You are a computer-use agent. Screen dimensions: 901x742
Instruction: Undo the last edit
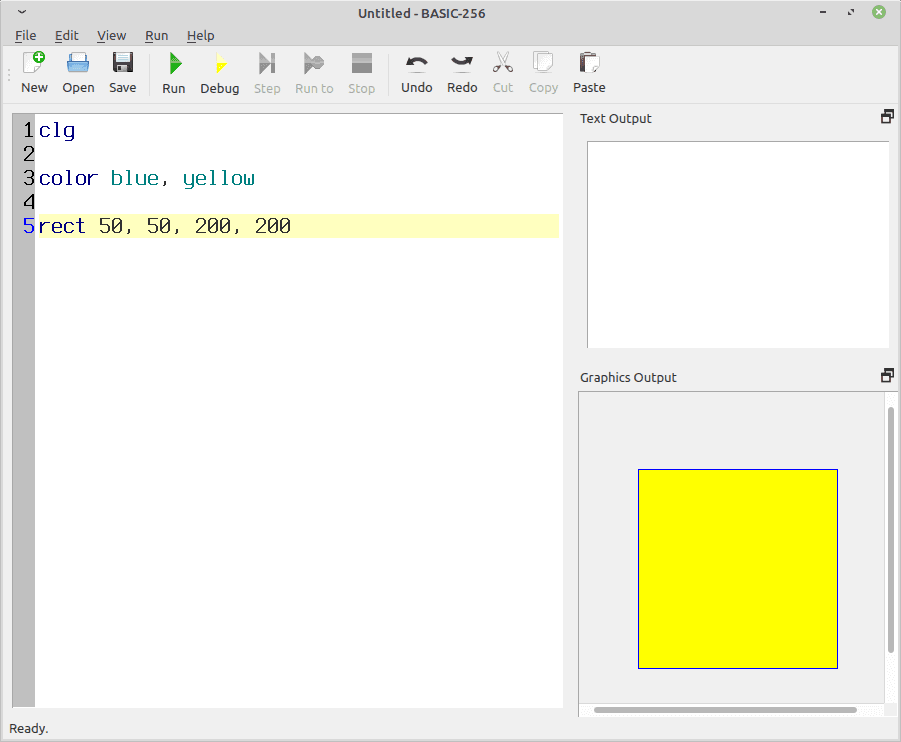(416, 73)
